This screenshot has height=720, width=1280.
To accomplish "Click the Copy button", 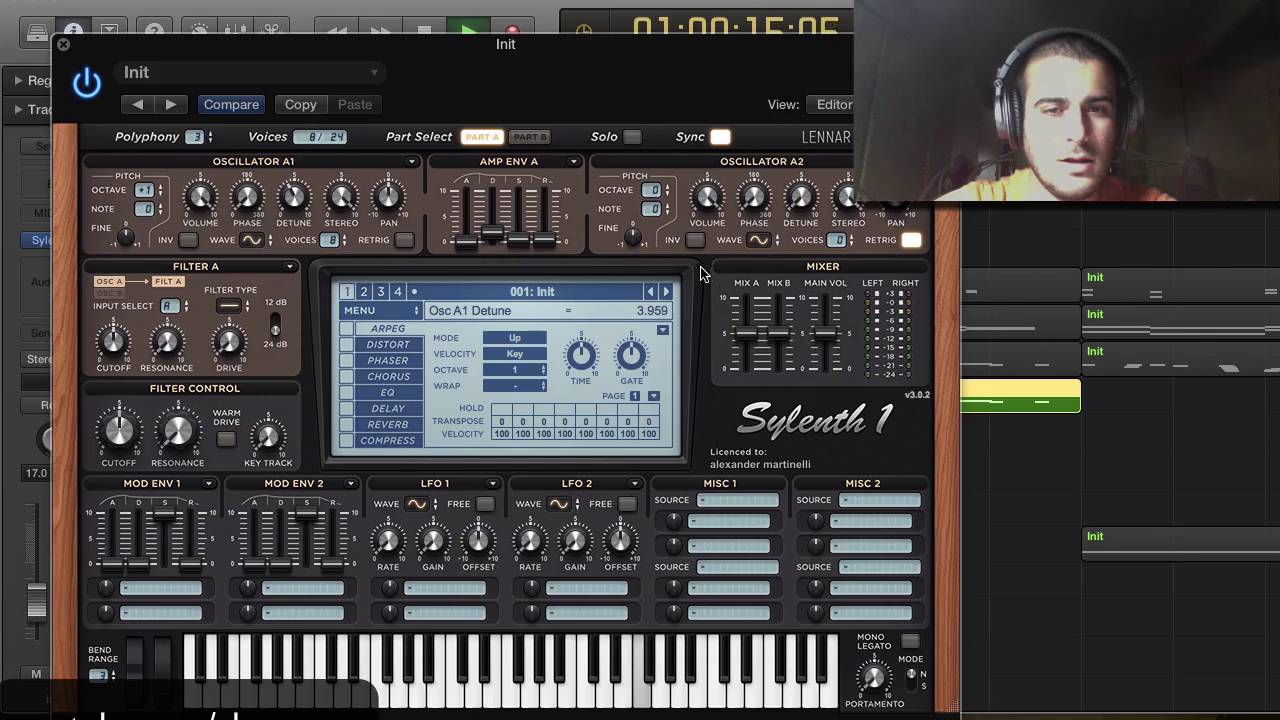I will click(300, 104).
